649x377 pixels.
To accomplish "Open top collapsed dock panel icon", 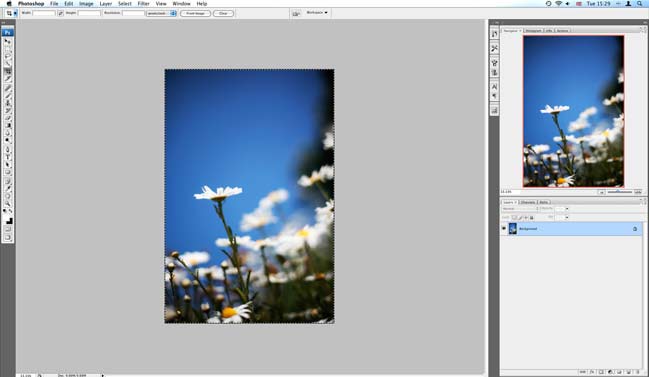I will [495, 34].
